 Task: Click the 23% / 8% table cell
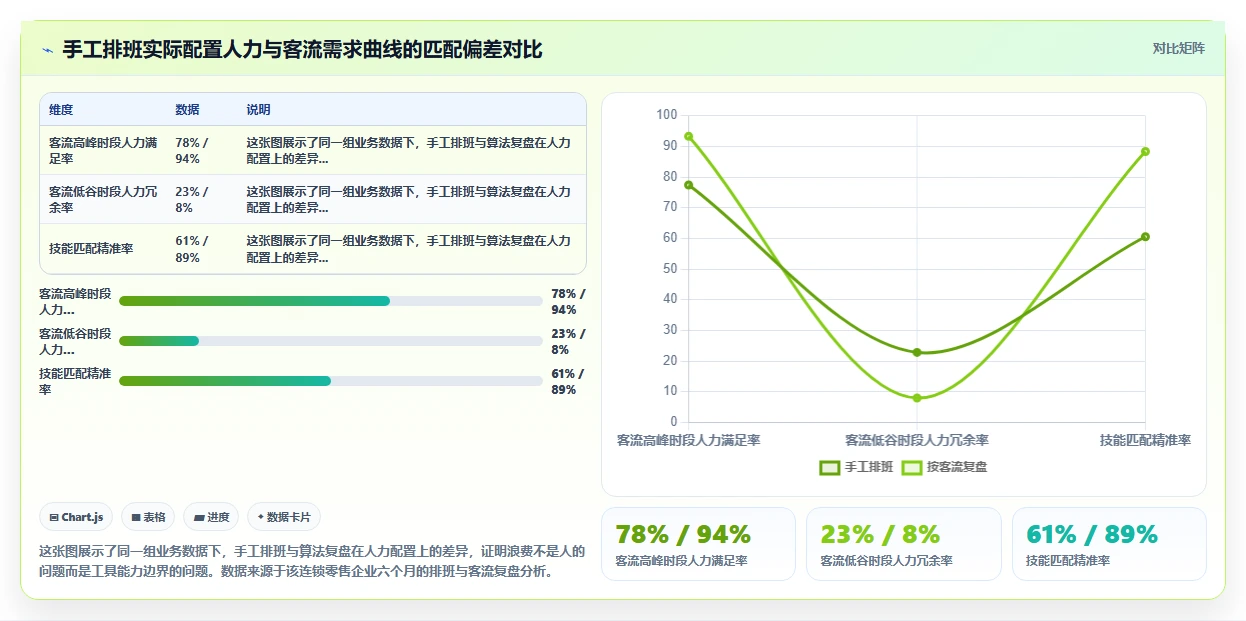[203, 200]
